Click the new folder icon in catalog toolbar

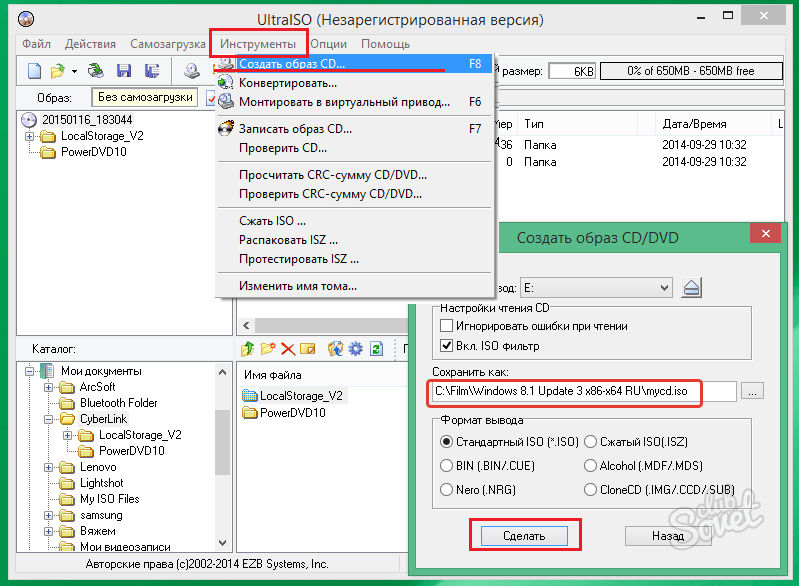[268, 349]
